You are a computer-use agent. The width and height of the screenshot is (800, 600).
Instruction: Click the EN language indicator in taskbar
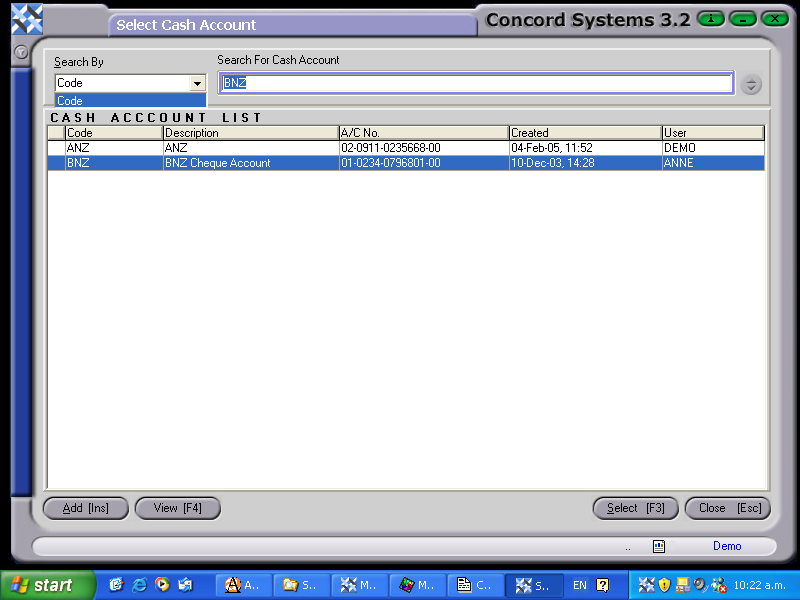(580, 584)
